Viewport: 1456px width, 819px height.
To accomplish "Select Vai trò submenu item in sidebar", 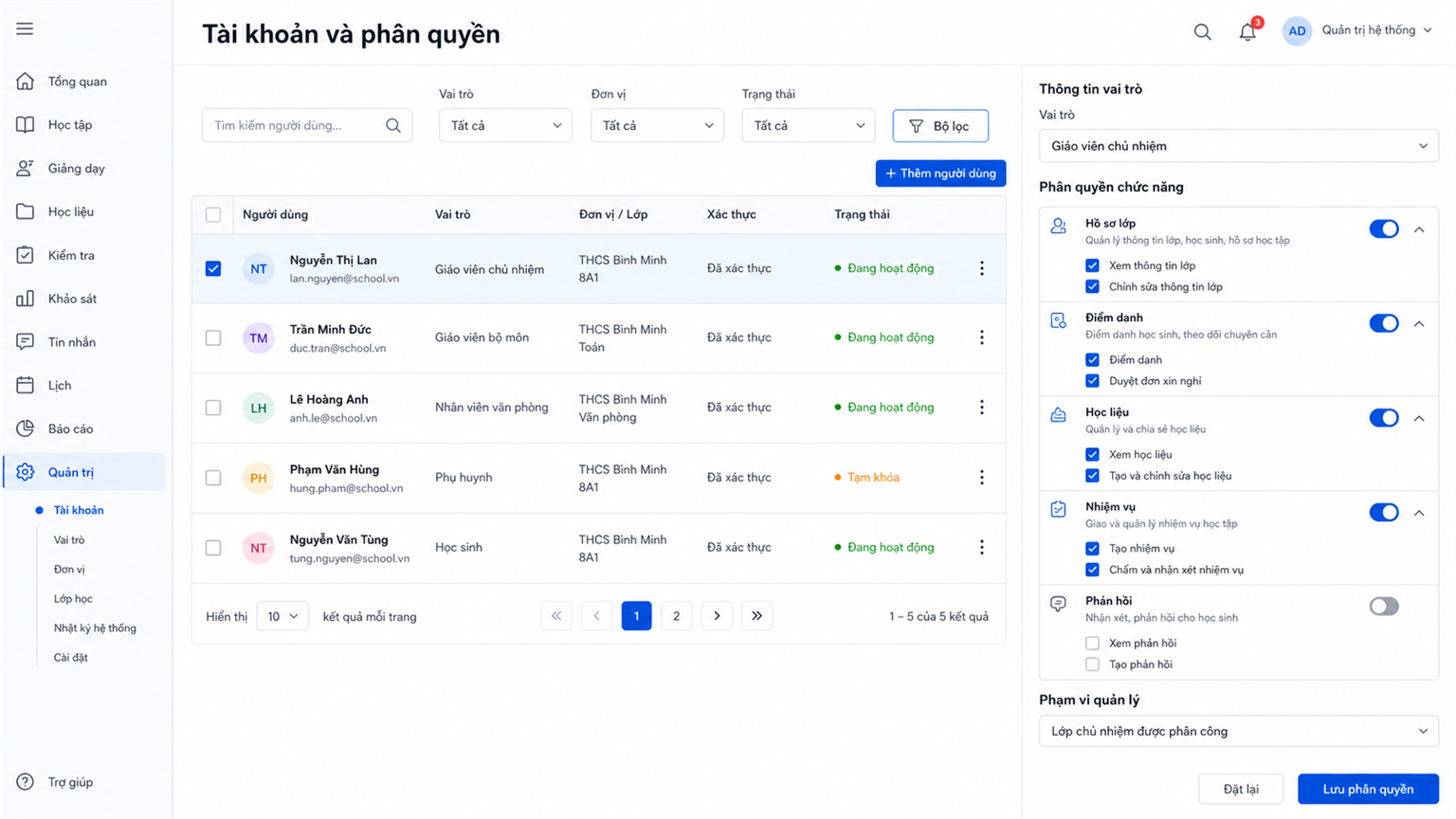I will 69,539.
